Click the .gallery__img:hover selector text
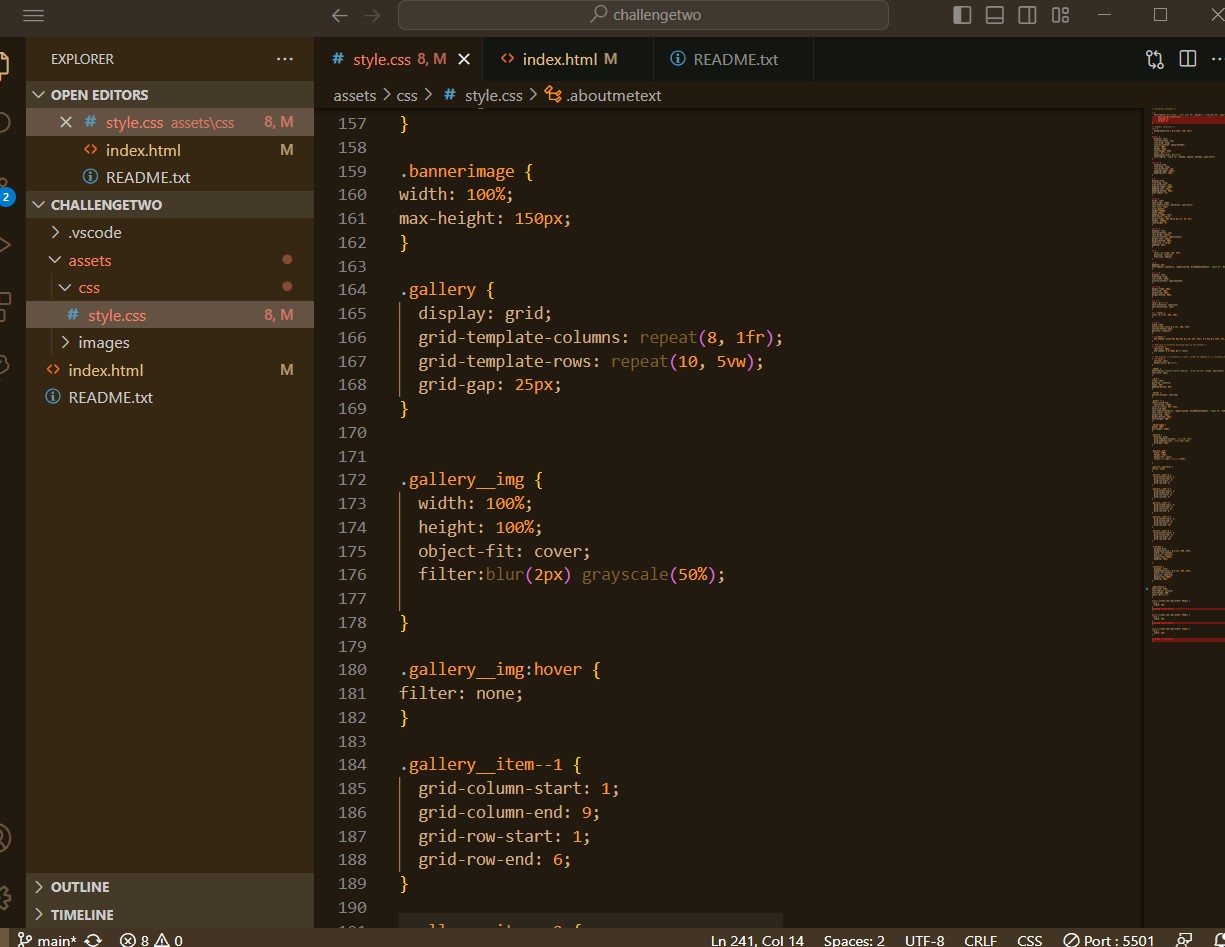 point(490,669)
